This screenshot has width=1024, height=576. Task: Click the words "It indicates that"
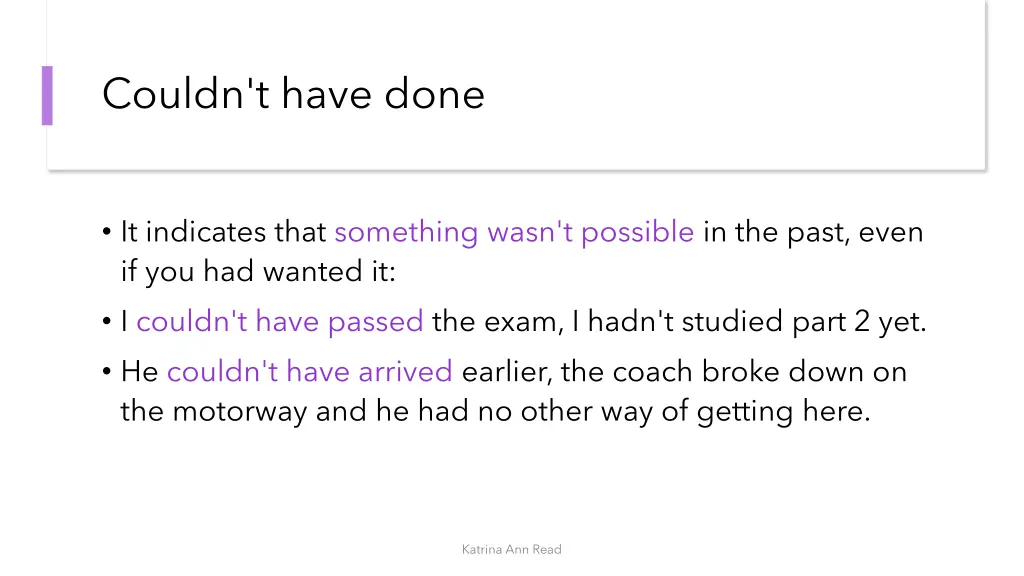coord(223,232)
